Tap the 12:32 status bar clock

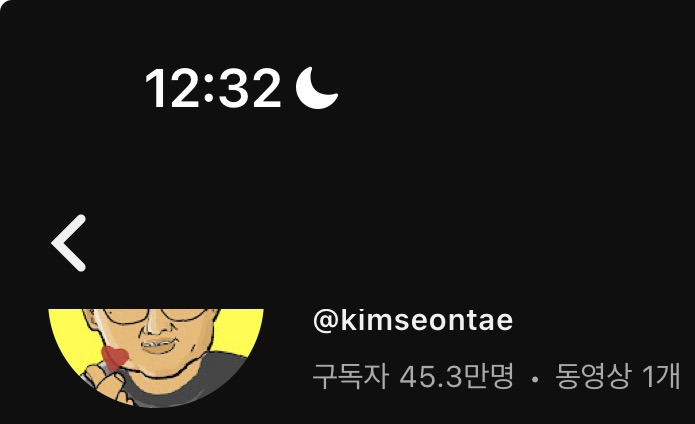click(x=213, y=88)
